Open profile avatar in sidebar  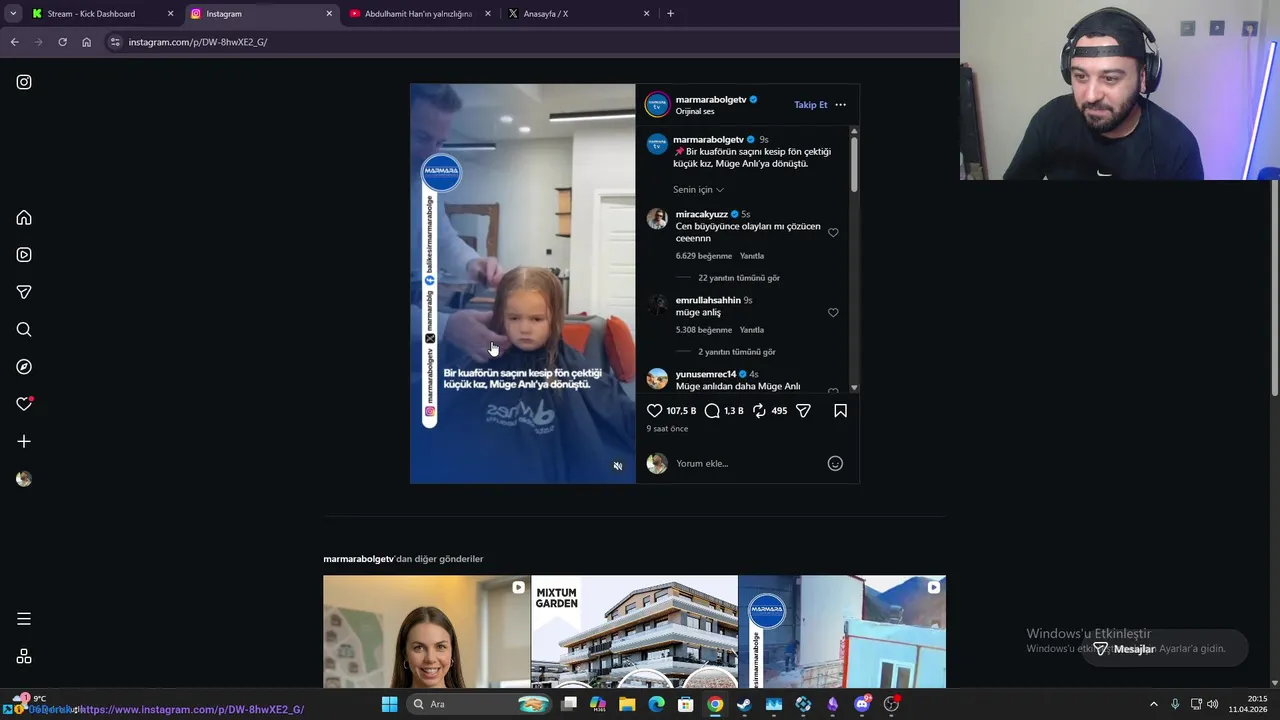[x=24, y=479]
